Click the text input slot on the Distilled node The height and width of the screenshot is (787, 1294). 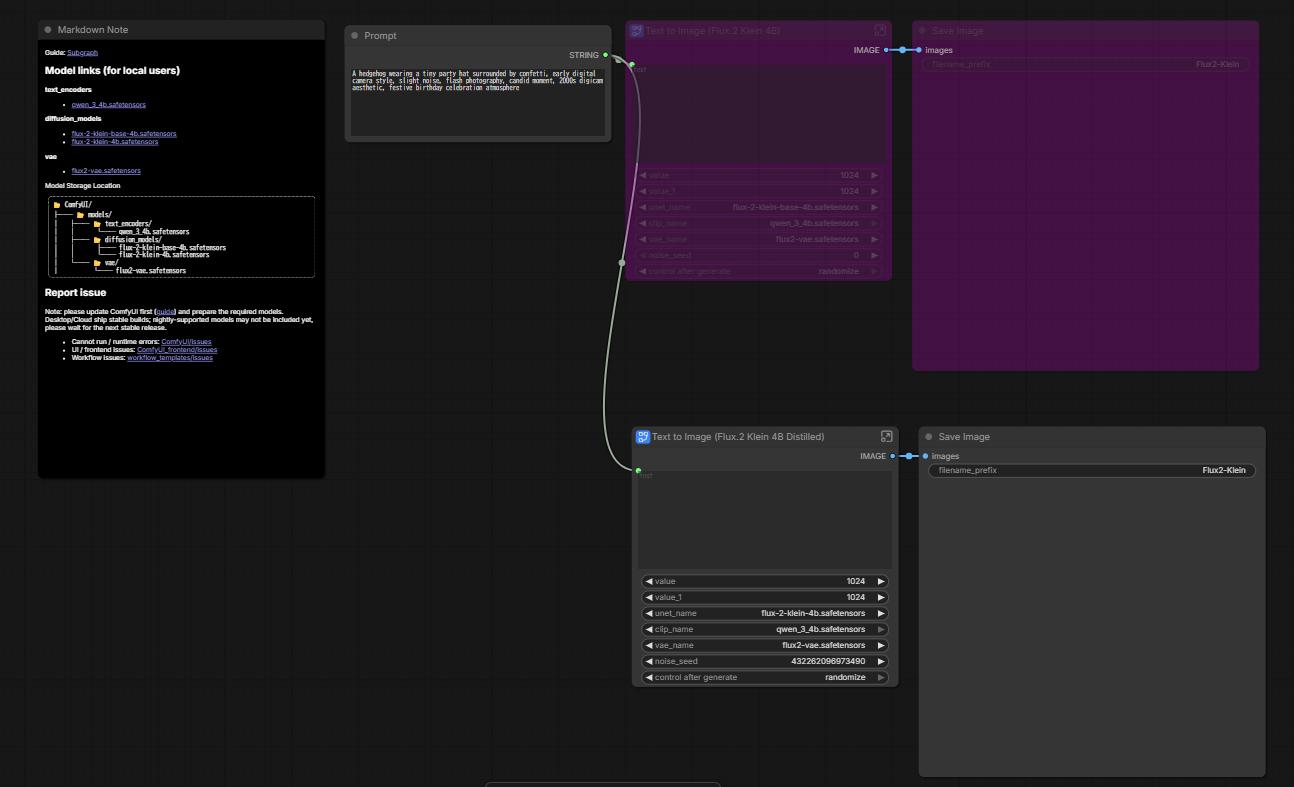(x=638, y=469)
